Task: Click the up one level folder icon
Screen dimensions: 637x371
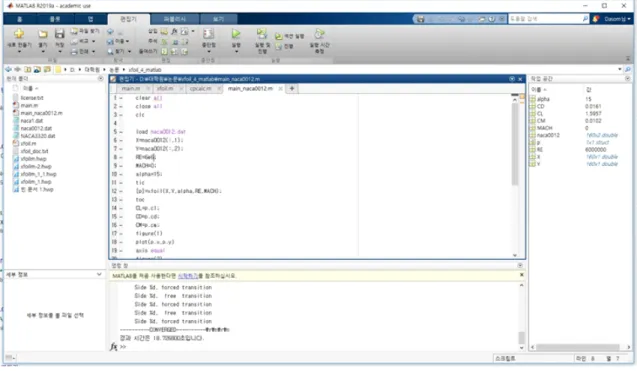Action: [28, 69]
